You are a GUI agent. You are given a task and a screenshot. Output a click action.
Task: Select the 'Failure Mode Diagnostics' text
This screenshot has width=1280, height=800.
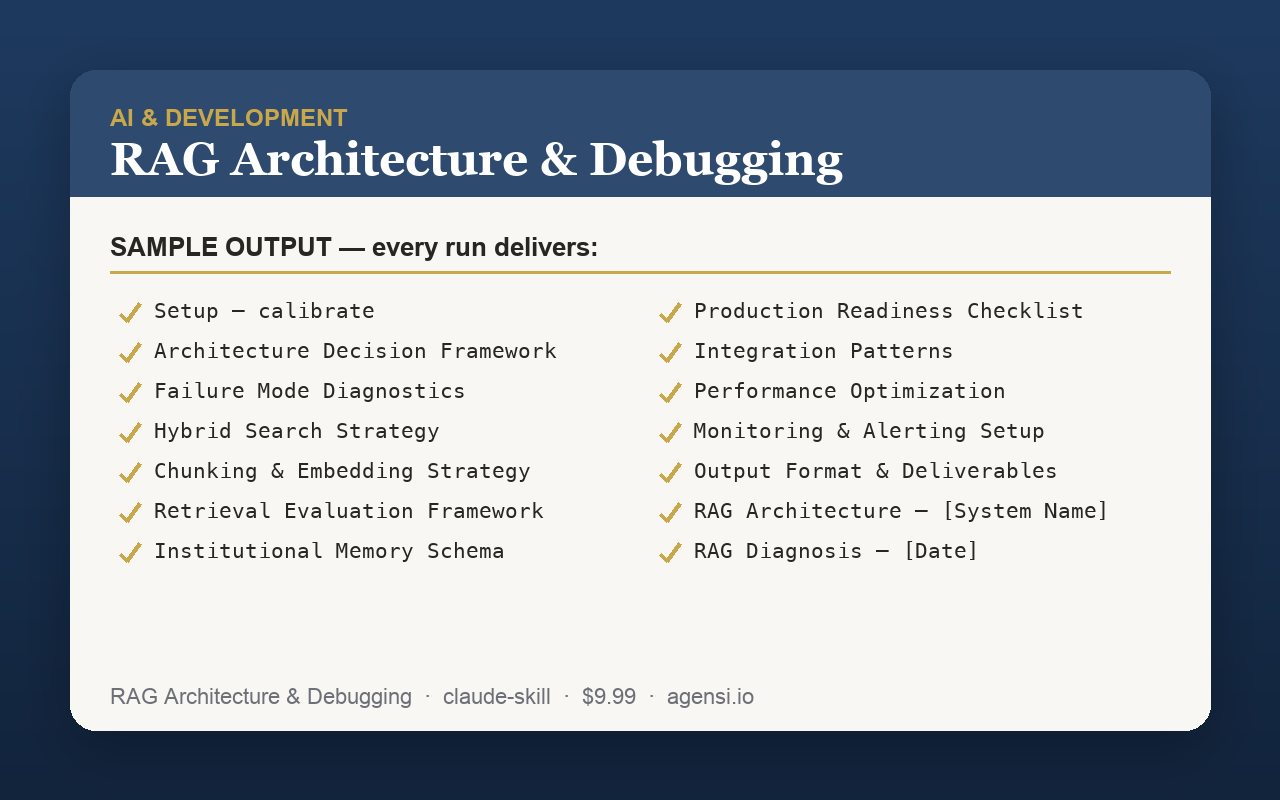[310, 391]
